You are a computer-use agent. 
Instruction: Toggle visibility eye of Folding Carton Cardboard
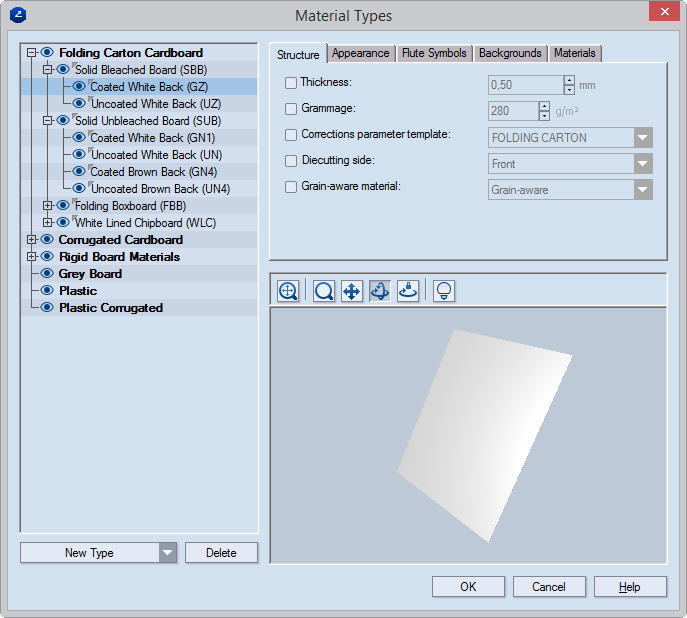click(47, 53)
